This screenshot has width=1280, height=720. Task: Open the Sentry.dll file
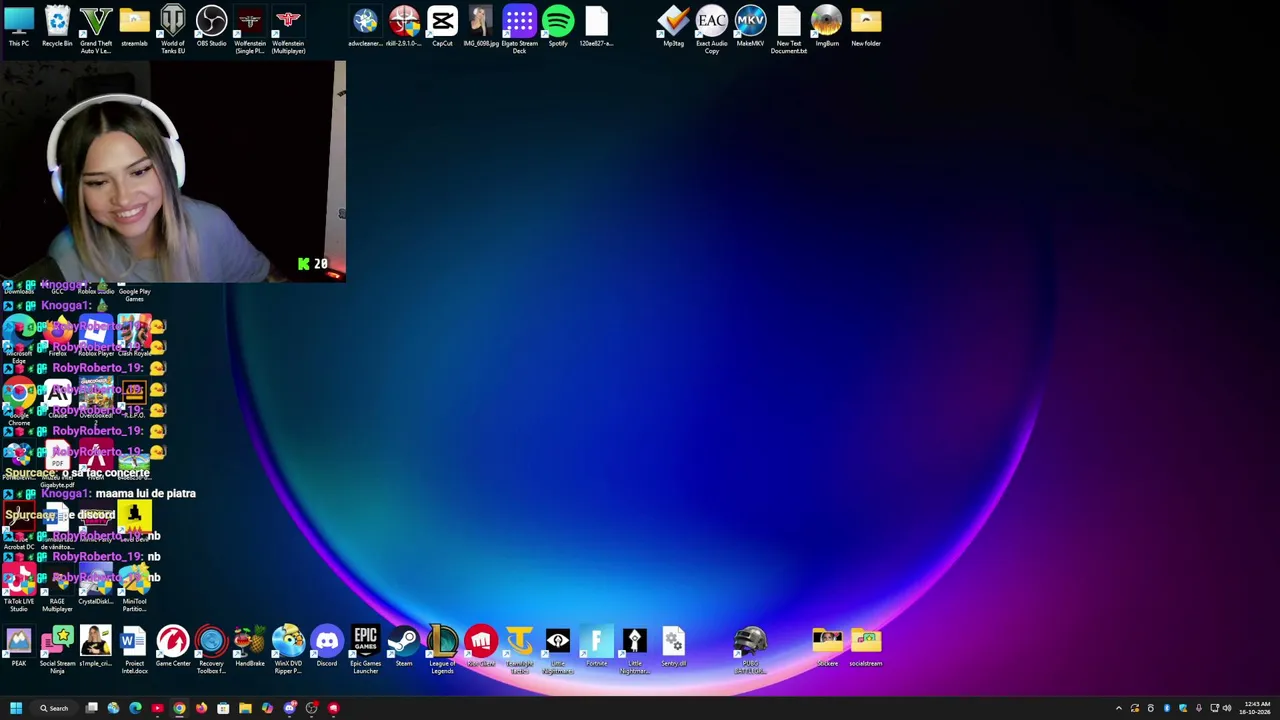click(x=673, y=646)
